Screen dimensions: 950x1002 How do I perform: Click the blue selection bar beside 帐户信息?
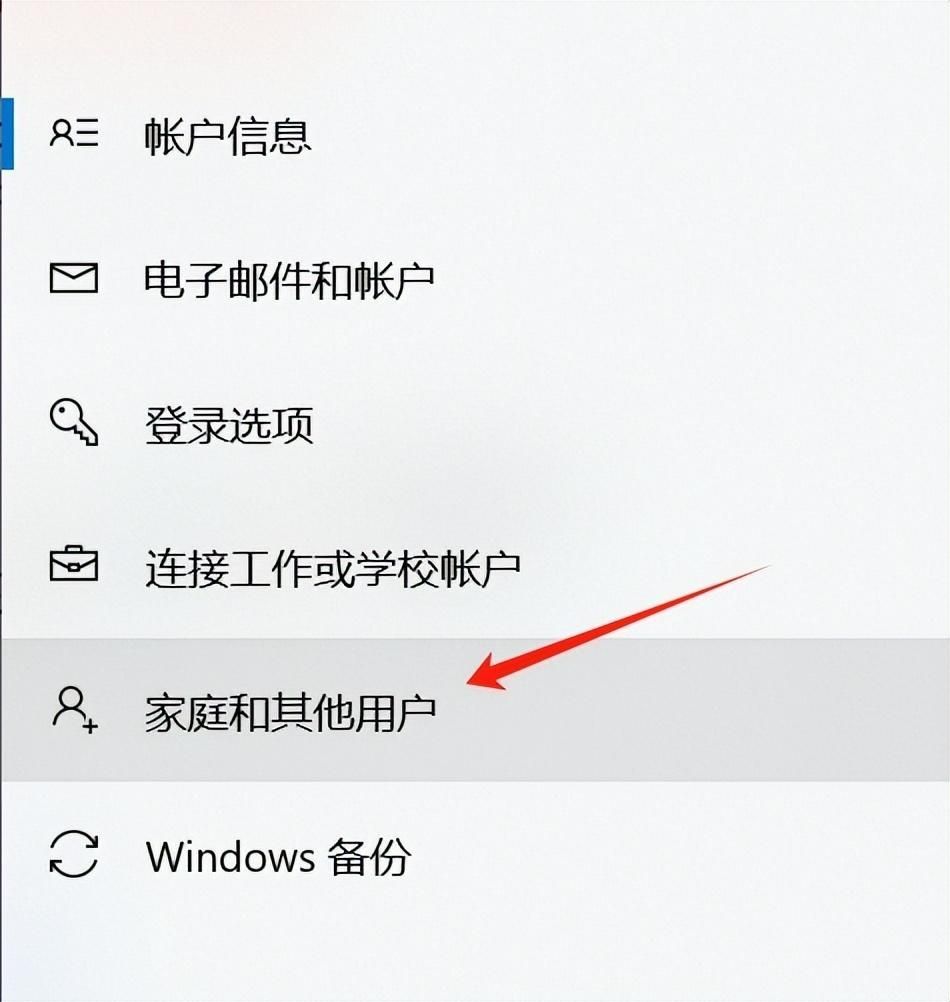[x=7, y=134]
